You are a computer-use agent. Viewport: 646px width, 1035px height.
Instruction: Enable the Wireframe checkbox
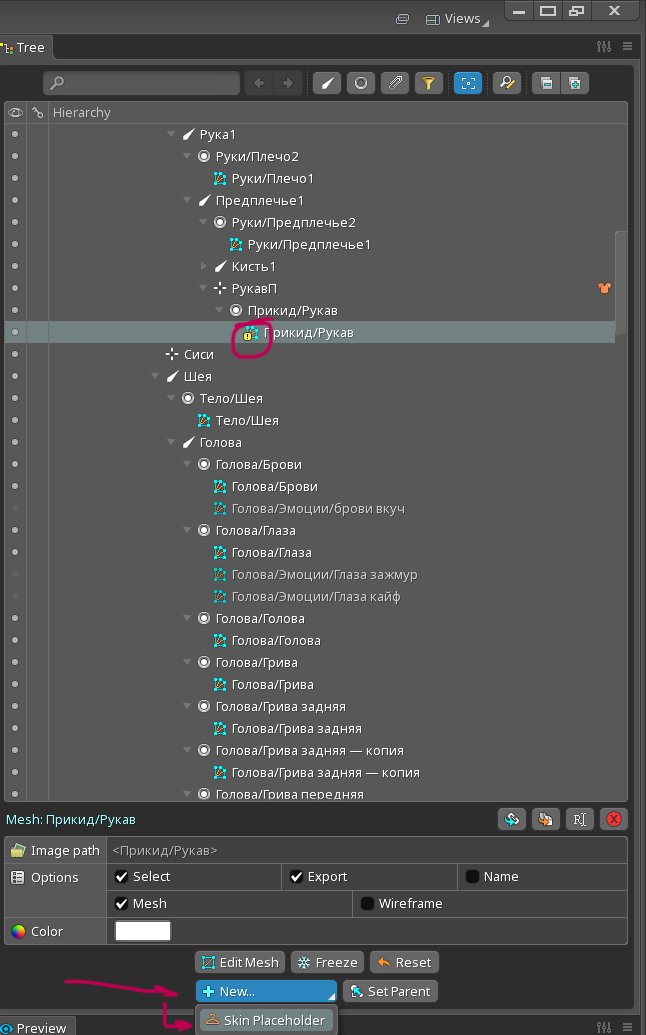click(x=367, y=904)
